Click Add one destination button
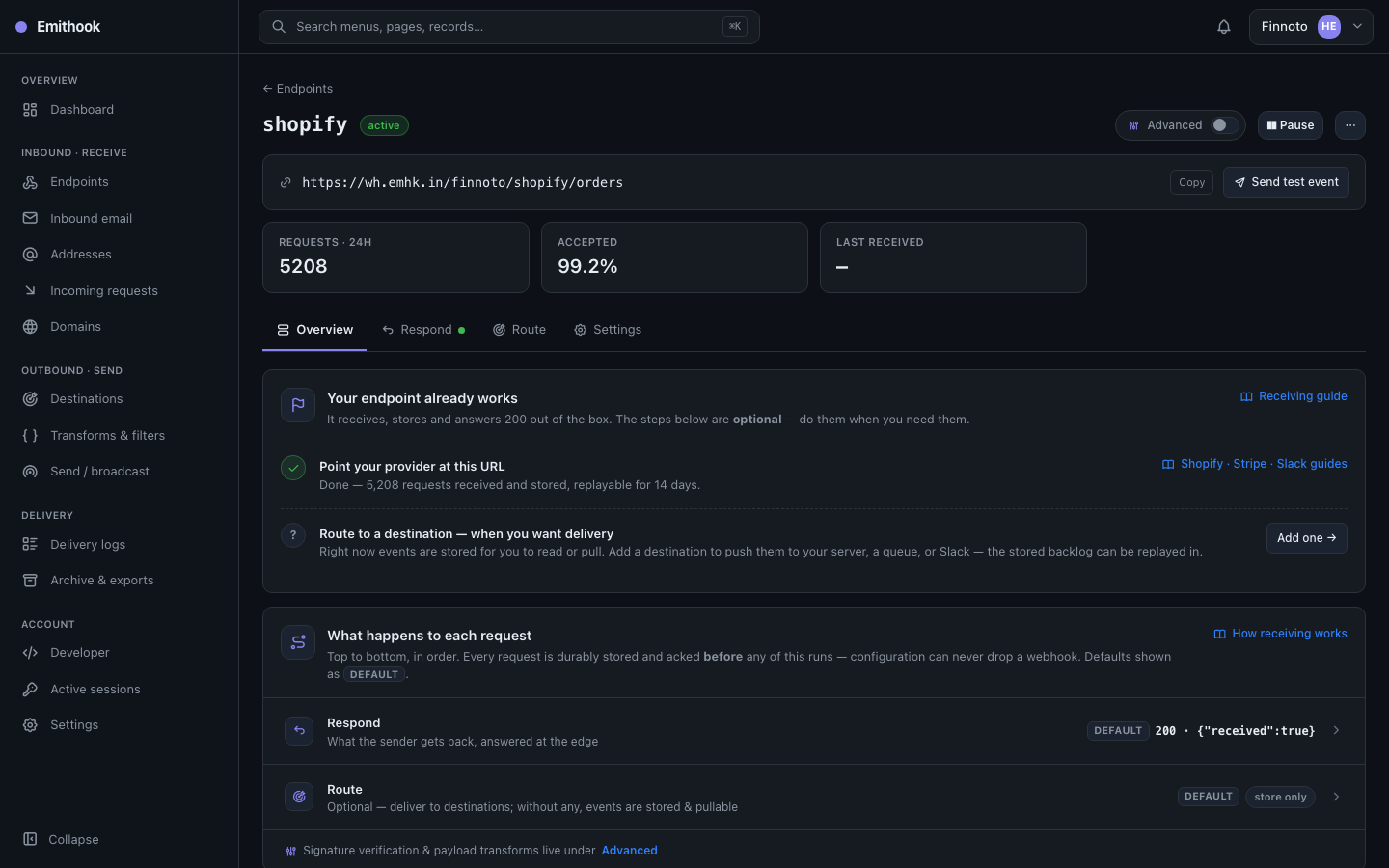Screen dimensions: 1389x868 [1306, 538]
